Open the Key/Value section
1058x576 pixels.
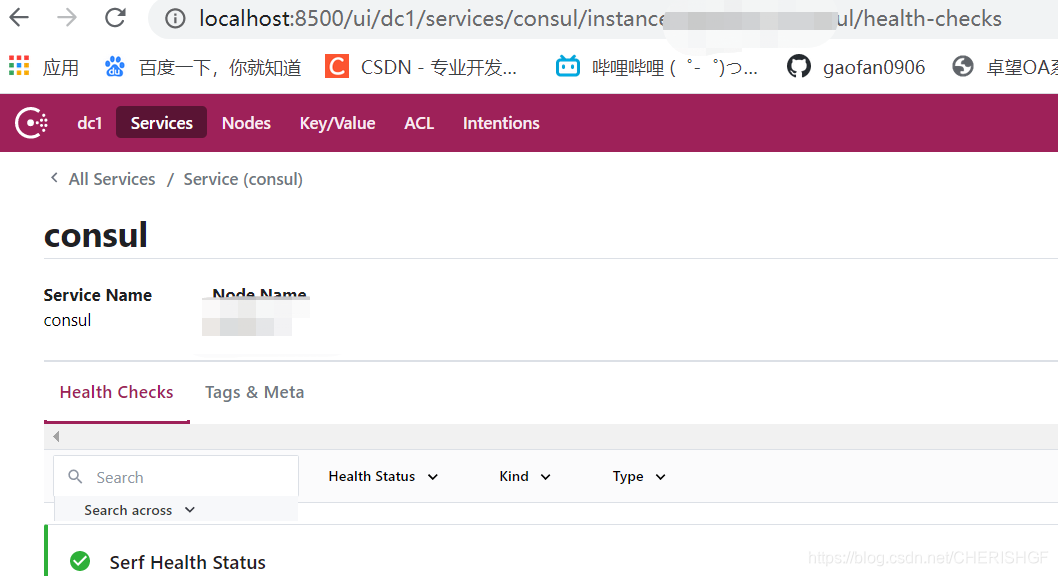[x=337, y=122]
